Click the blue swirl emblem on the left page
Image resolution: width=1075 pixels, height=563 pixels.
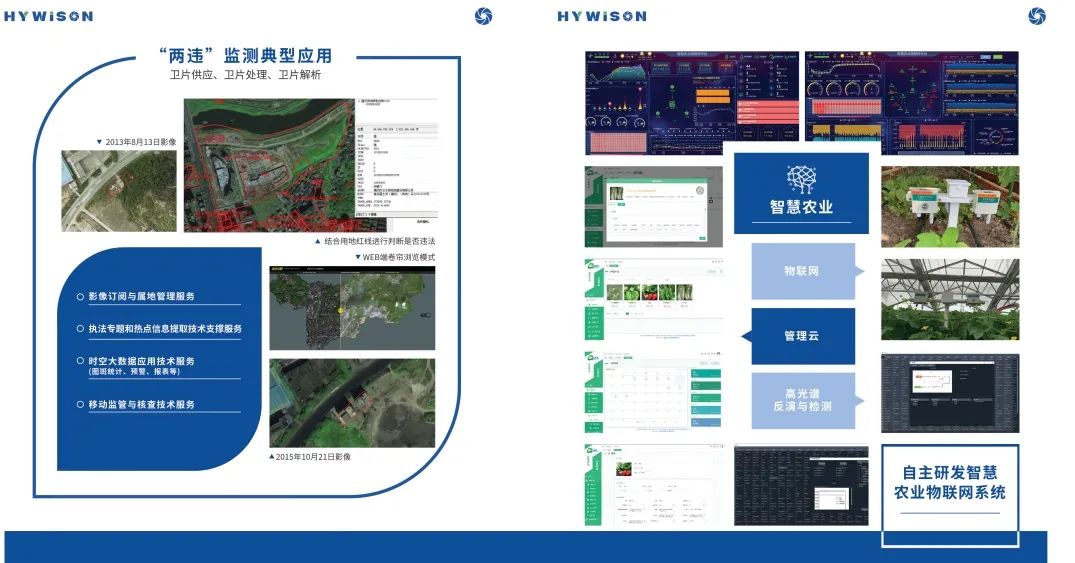point(483,16)
